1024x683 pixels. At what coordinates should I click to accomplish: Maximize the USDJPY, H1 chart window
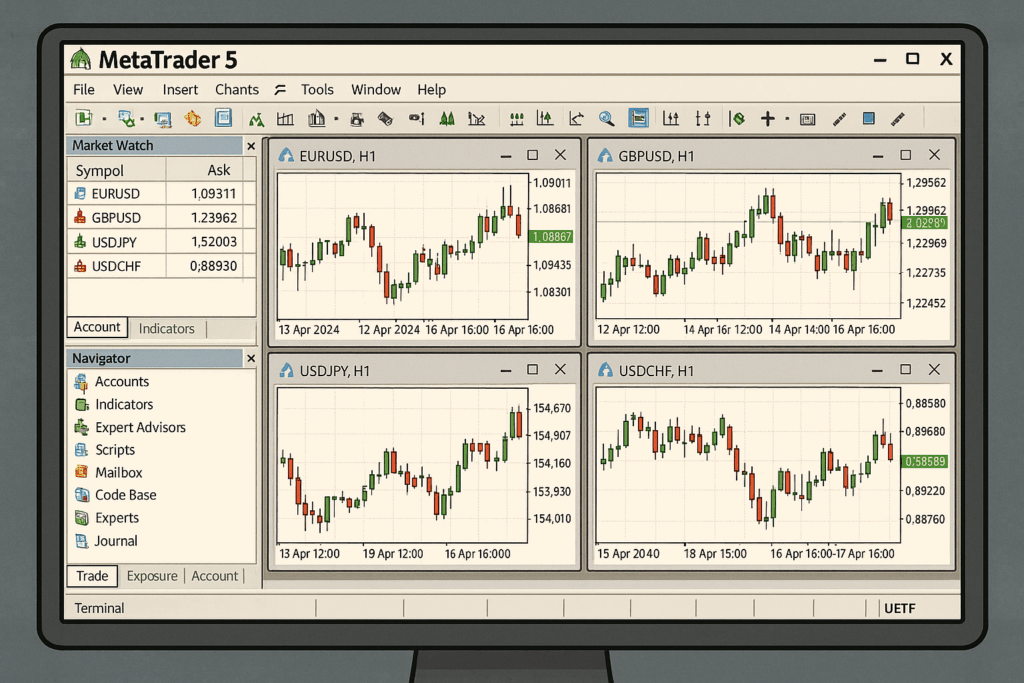point(533,370)
